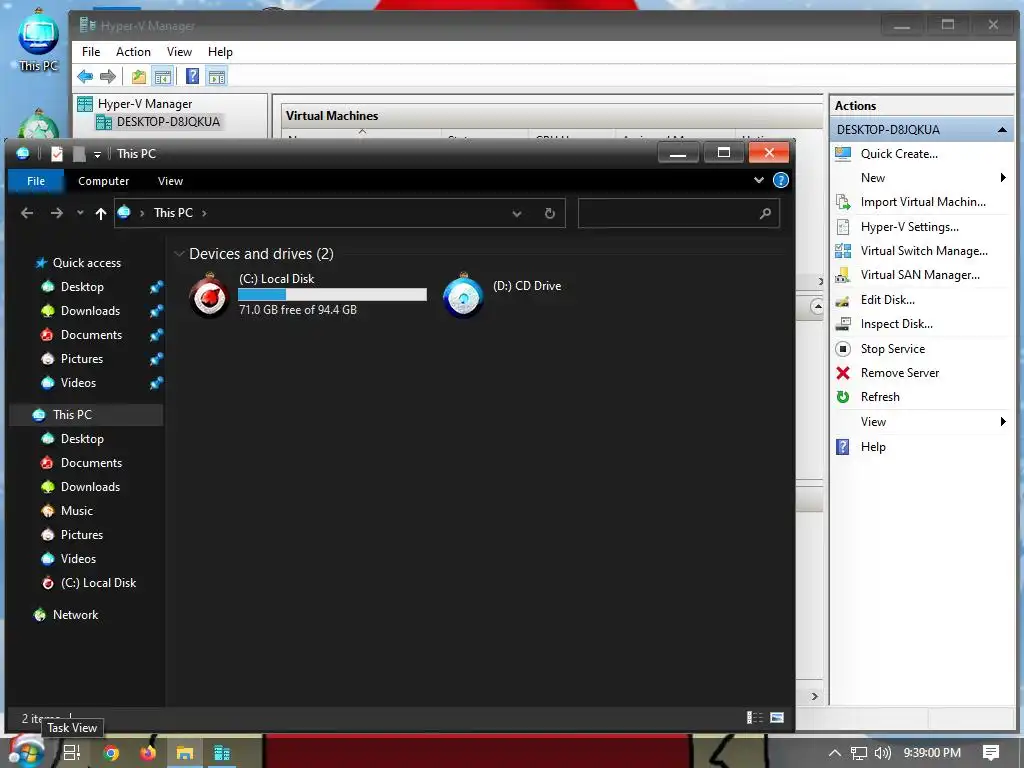Screen dimensions: 1024x768
Task: Expand the ribbon with the chevron
Action: point(758,180)
